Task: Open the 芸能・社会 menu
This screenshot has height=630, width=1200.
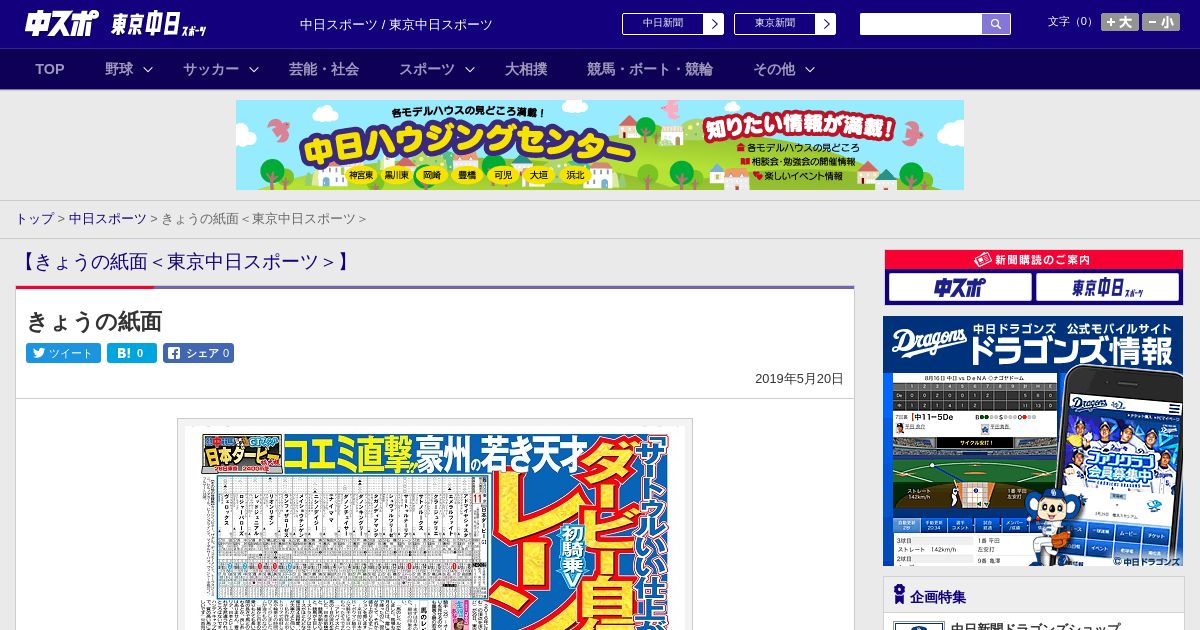Action: (x=324, y=69)
